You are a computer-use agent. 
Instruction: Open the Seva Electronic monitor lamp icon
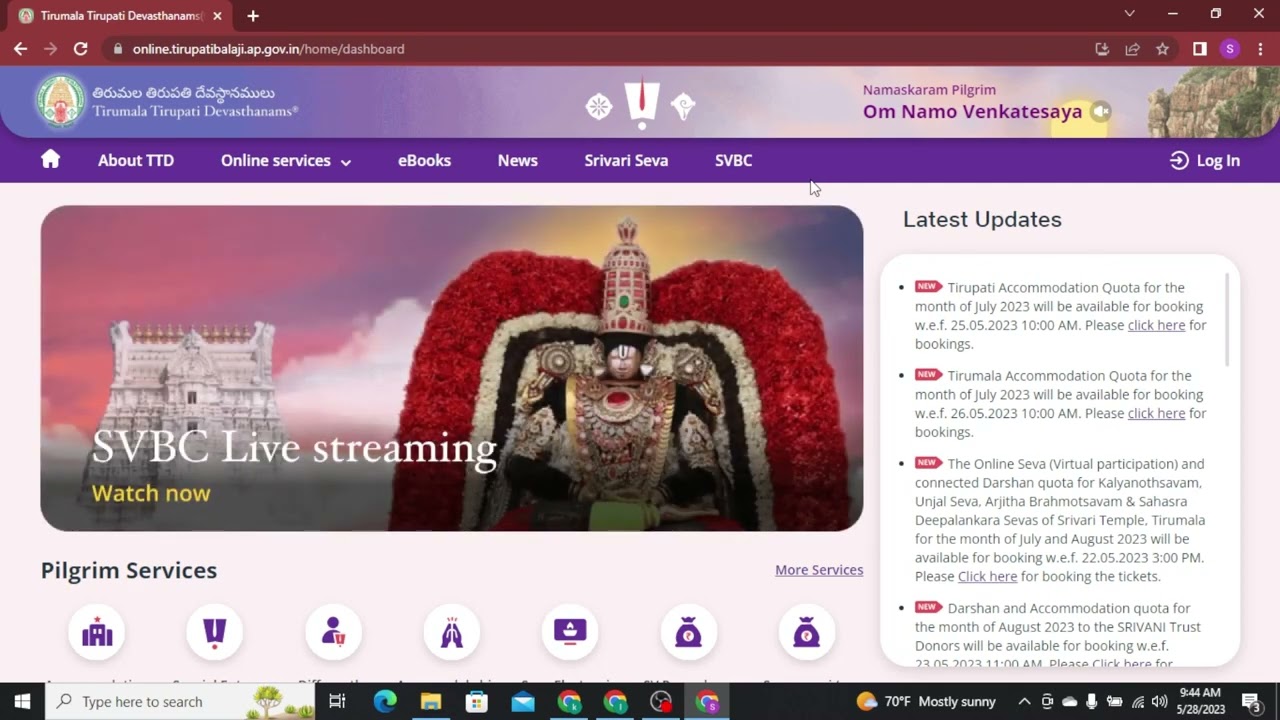(x=570, y=632)
